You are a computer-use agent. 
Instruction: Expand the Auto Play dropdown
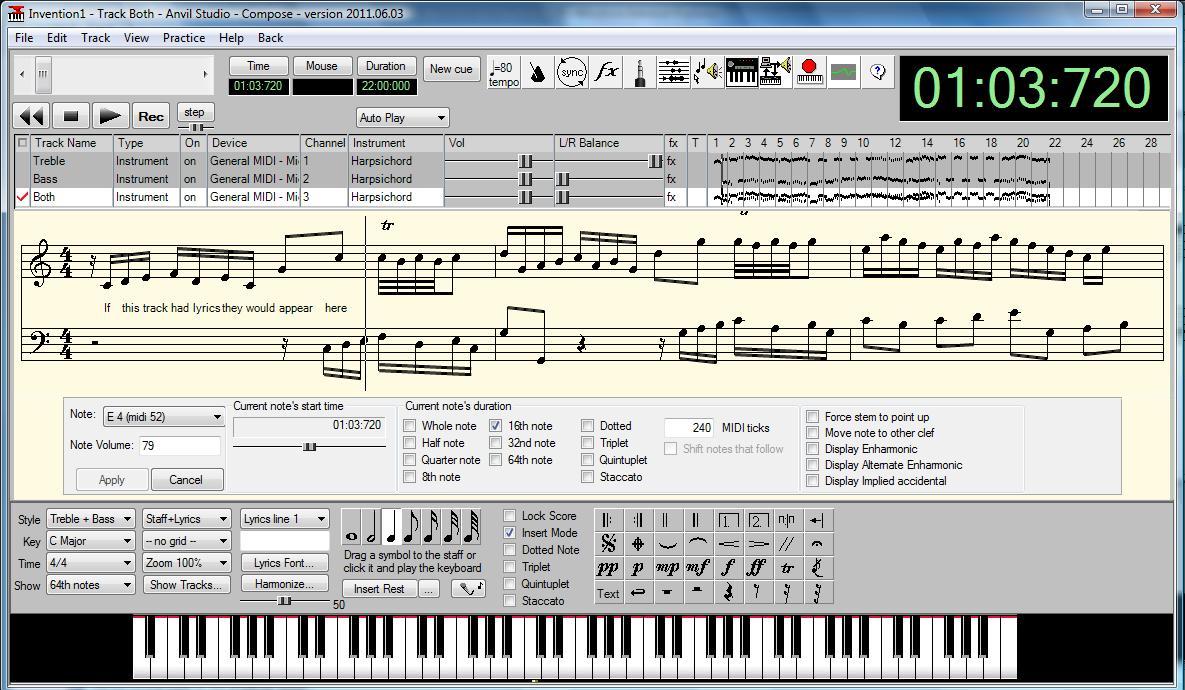click(x=402, y=118)
